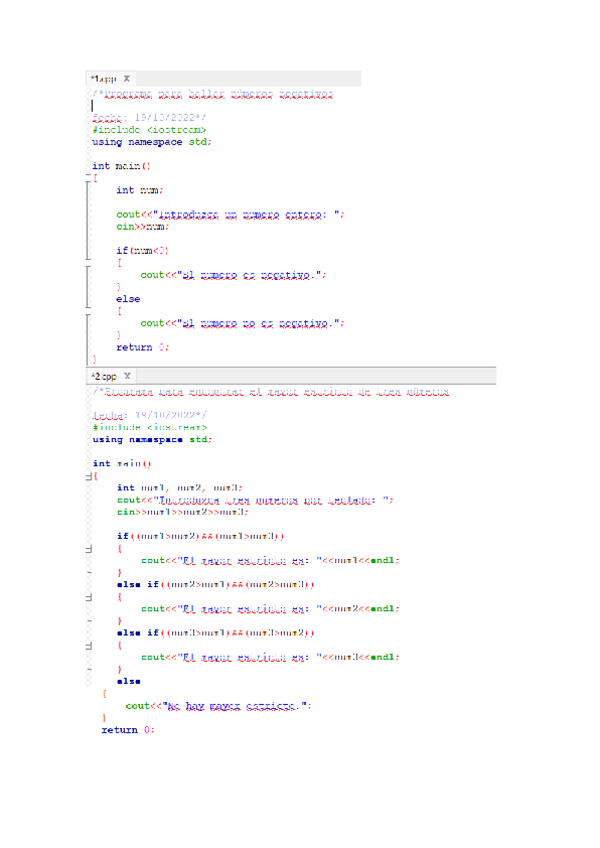This screenshot has height=848, width=600.
Task: Click 'using namespace std;' line in 2.cpp
Action: click(x=152, y=439)
